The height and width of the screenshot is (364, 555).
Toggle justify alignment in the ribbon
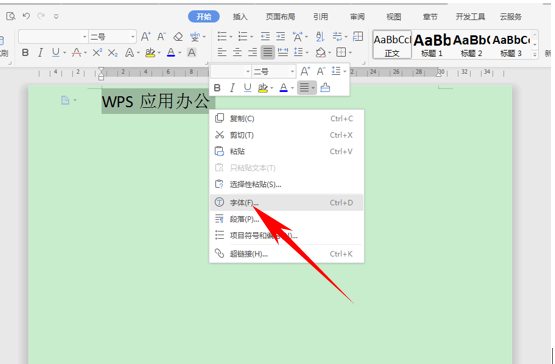(x=268, y=53)
